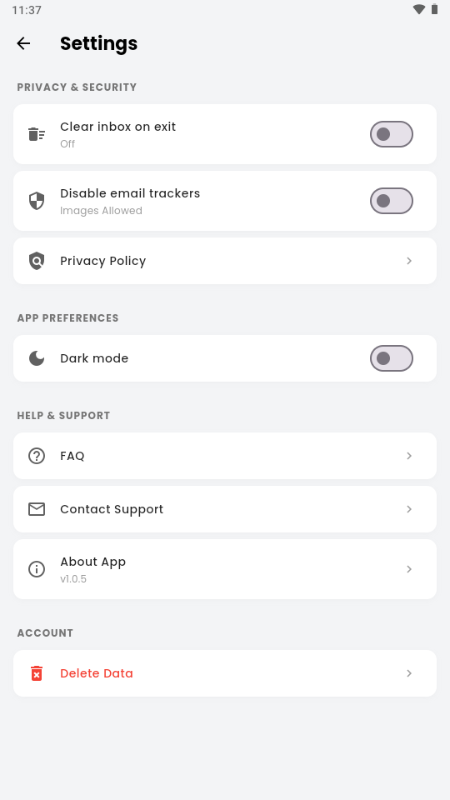Click the crescent moon Dark mode icon

36,358
